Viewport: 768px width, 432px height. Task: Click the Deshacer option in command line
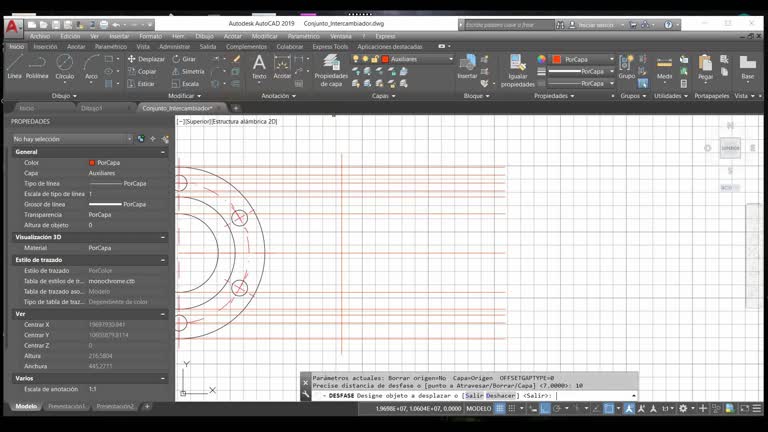pos(501,396)
